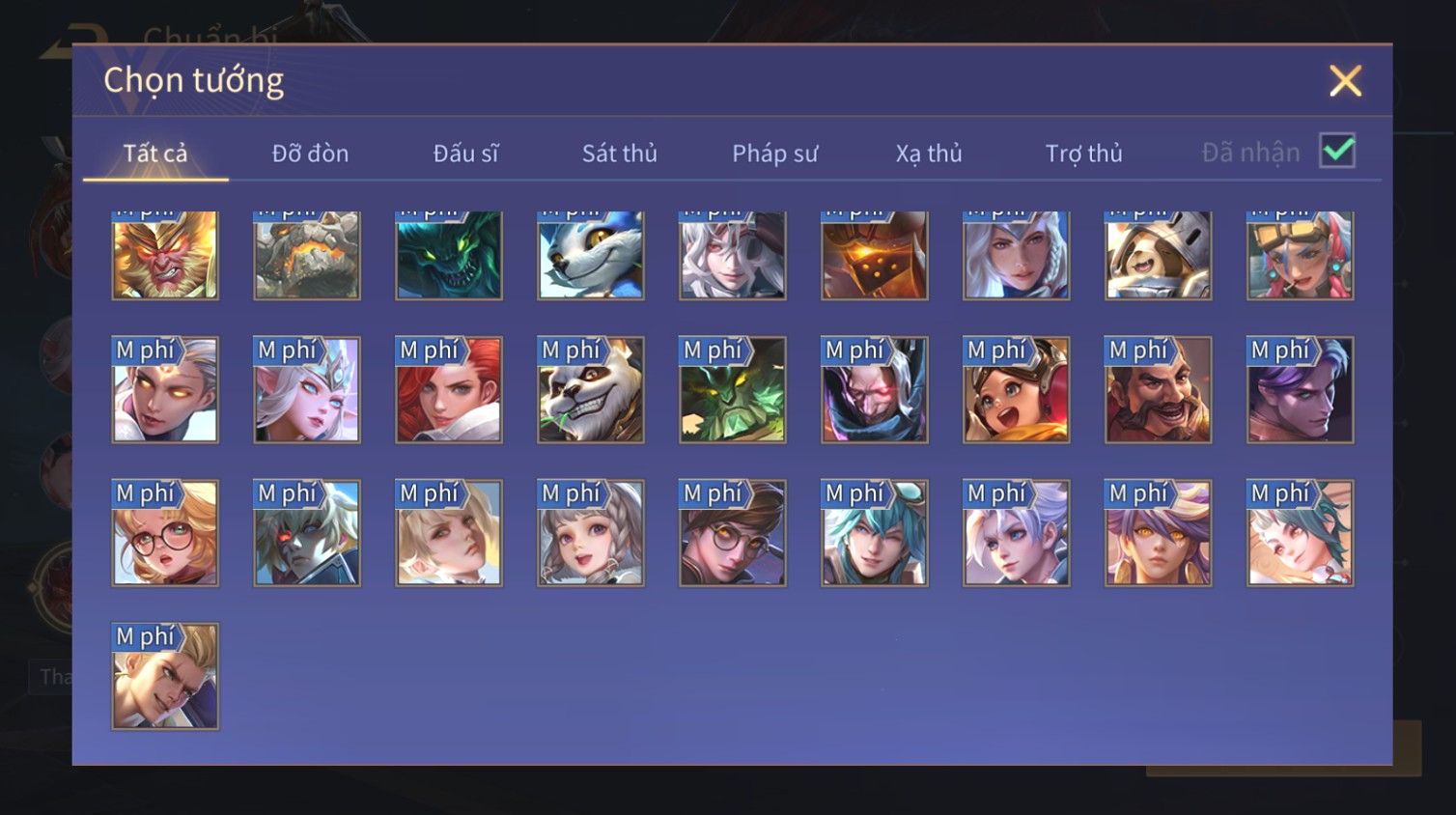Filter heroes by Đấu sĩ tab
Screen dimensions: 1456x815
click(x=465, y=153)
